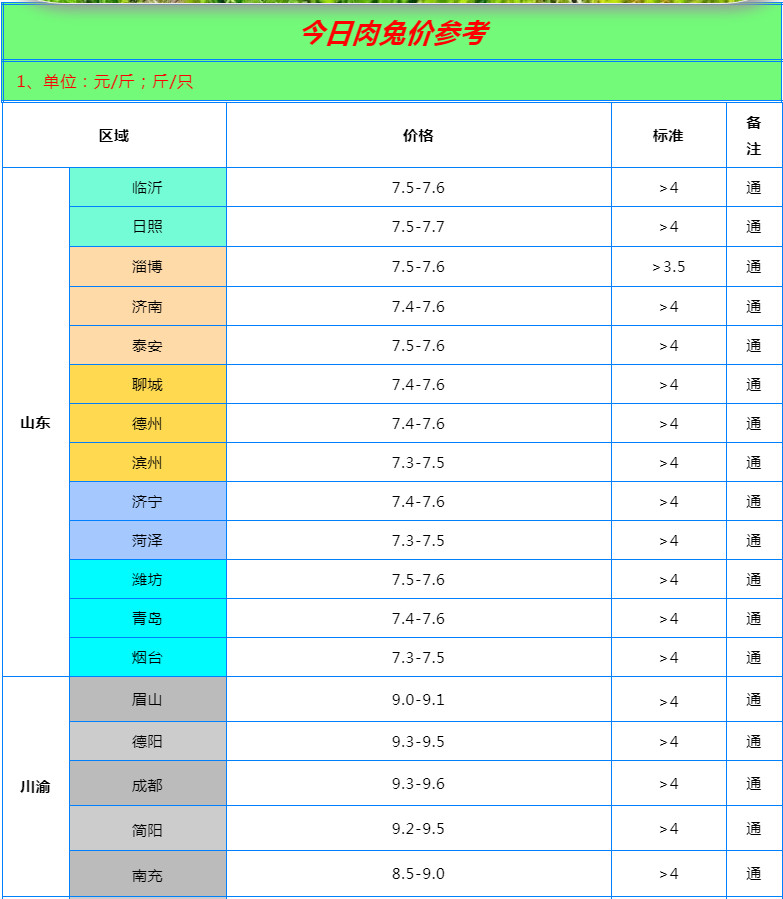The height and width of the screenshot is (899, 783).
Task: Select the 价格 column header
Action: [418, 136]
